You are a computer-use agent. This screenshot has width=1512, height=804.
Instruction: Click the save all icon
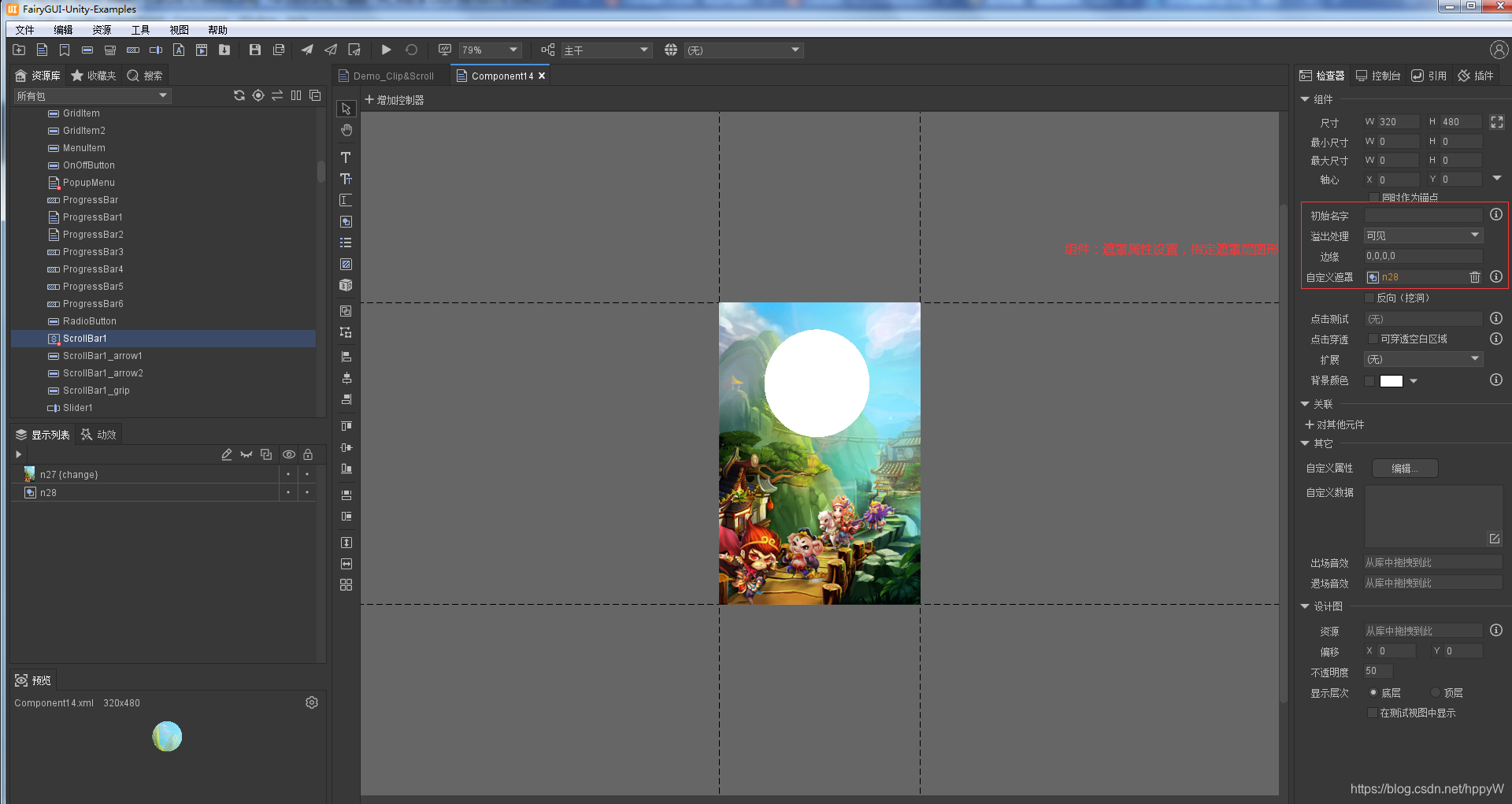278,50
